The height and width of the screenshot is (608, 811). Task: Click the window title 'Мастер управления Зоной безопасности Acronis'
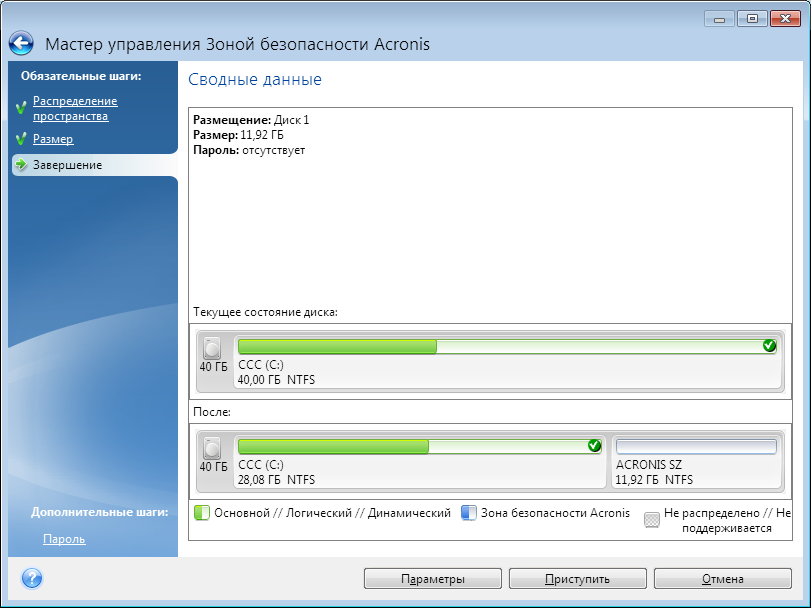click(237, 44)
